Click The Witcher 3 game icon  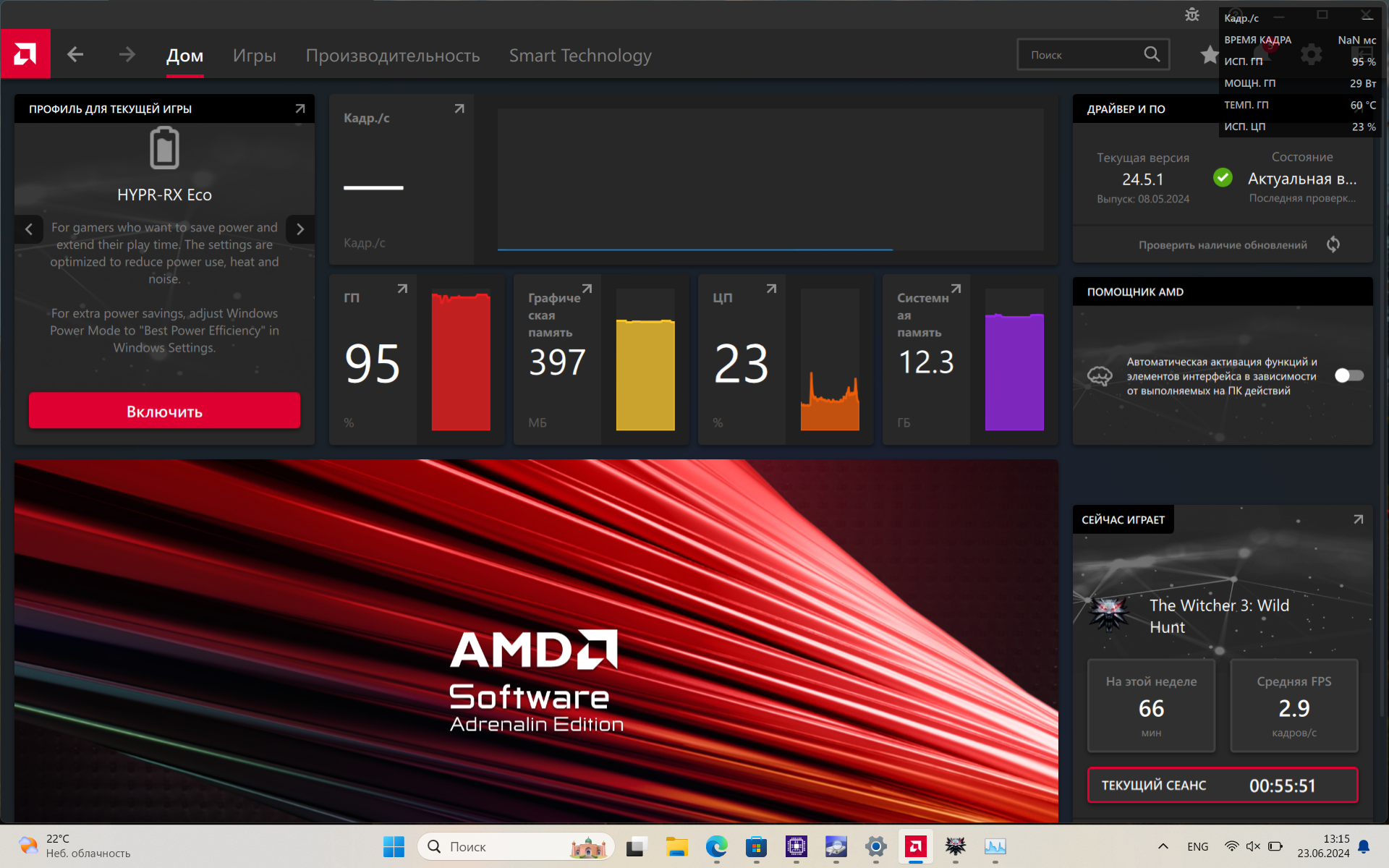[x=1109, y=614]
